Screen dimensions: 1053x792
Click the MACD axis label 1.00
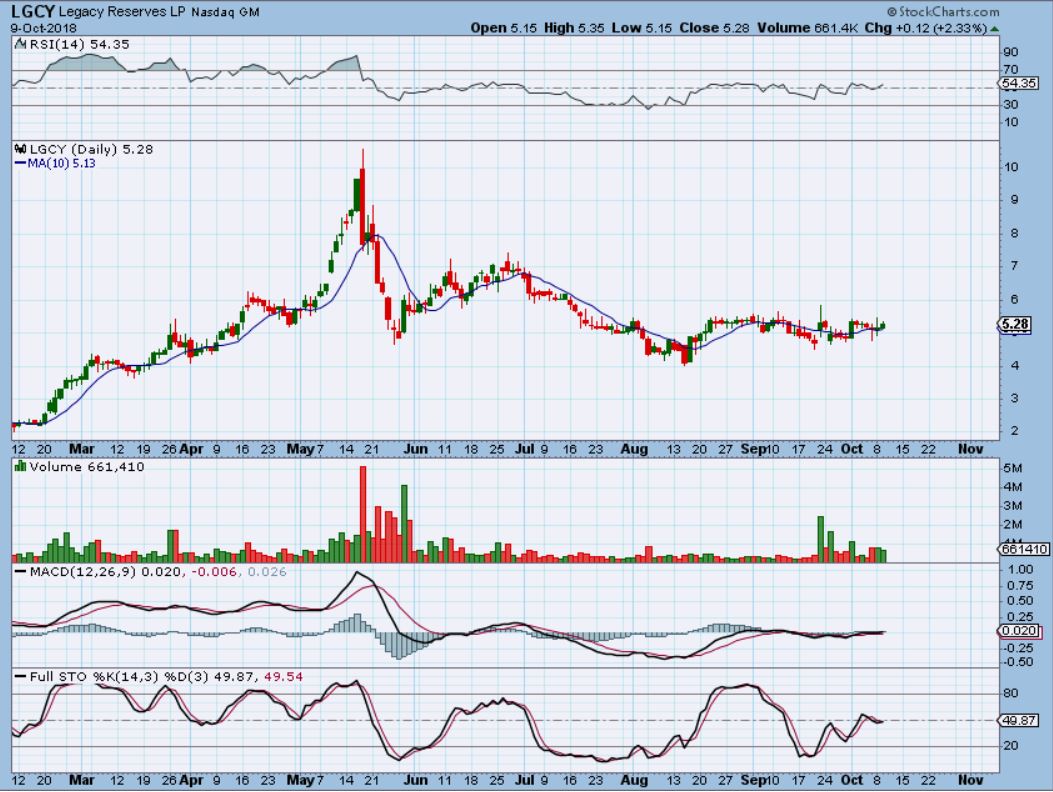(x=1021, y=569)
